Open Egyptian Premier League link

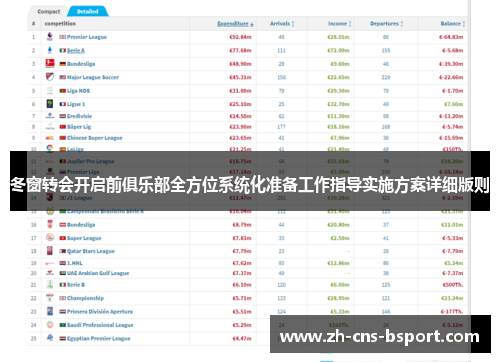[99, 338]
